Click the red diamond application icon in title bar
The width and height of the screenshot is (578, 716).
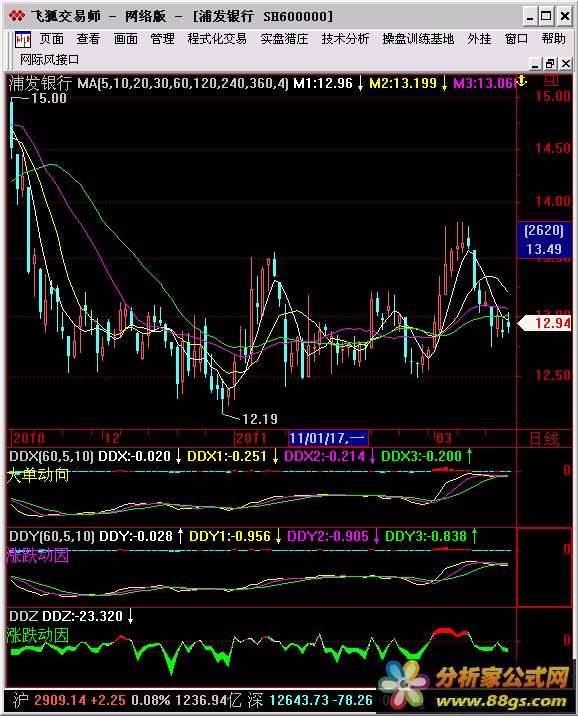tap(16, 16)
